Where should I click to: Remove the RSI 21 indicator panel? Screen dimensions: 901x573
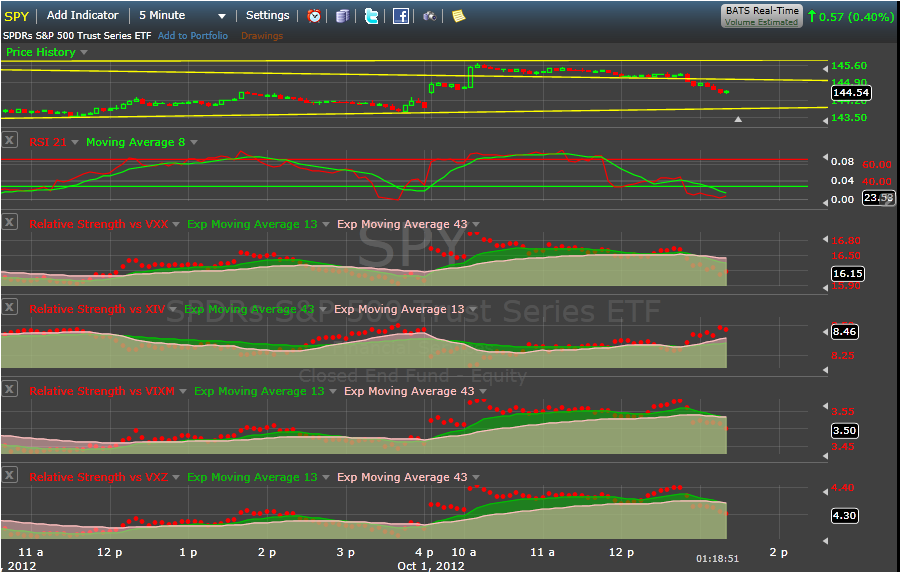[x=10, y=140]
